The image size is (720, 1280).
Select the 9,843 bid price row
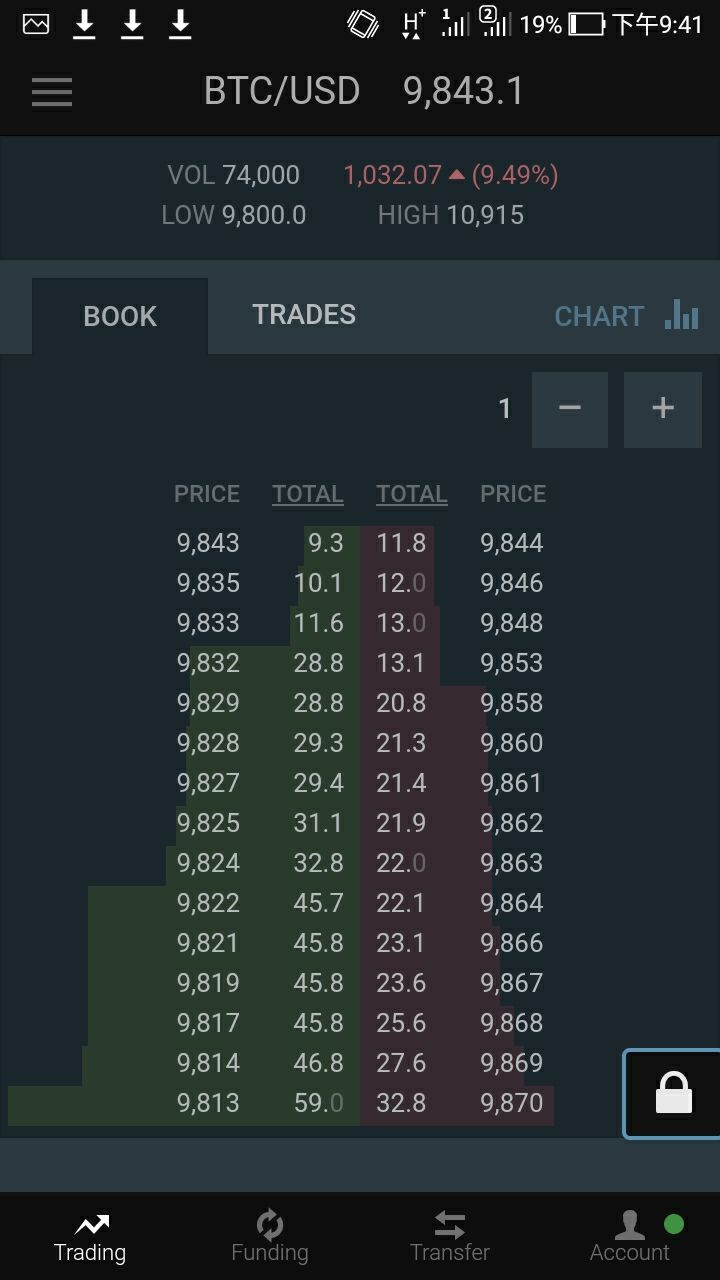(x=208, y=543)
